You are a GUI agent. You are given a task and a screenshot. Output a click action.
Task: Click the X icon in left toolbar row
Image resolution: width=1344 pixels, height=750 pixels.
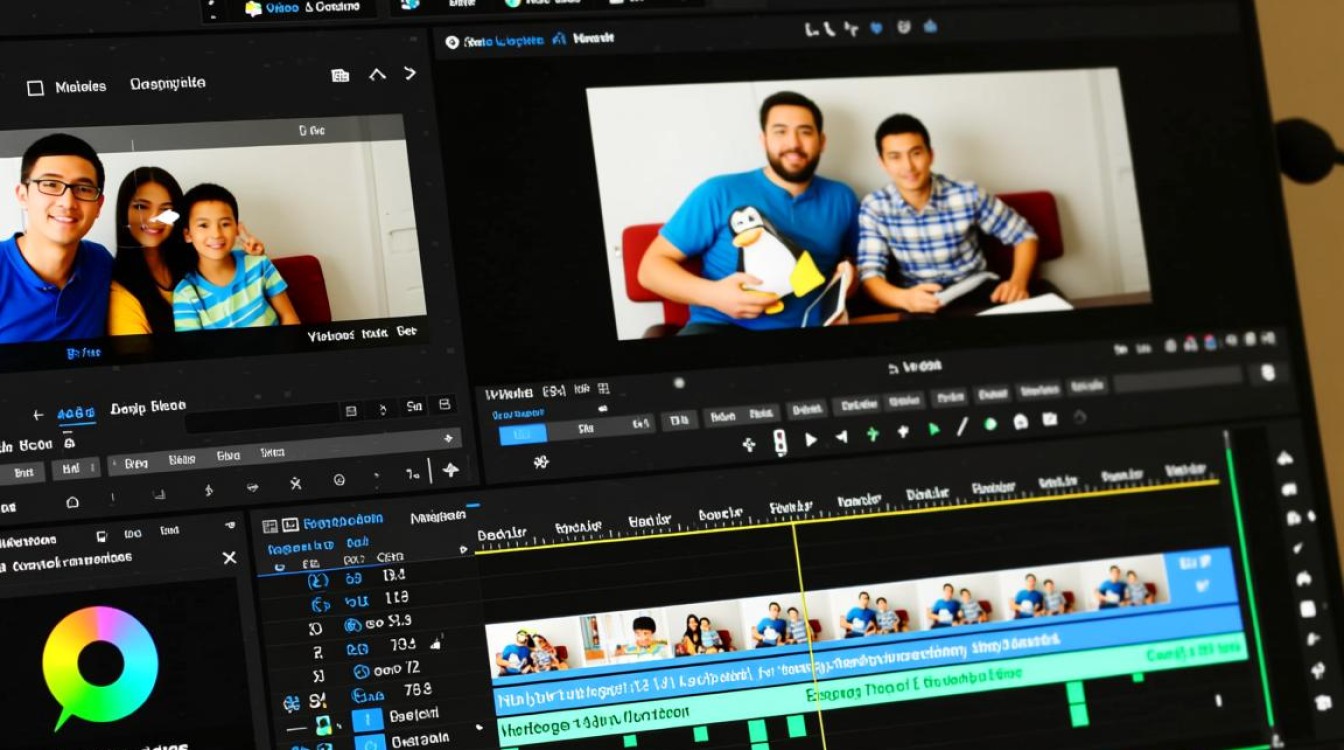pyautogui.click(x=295, y=483)
